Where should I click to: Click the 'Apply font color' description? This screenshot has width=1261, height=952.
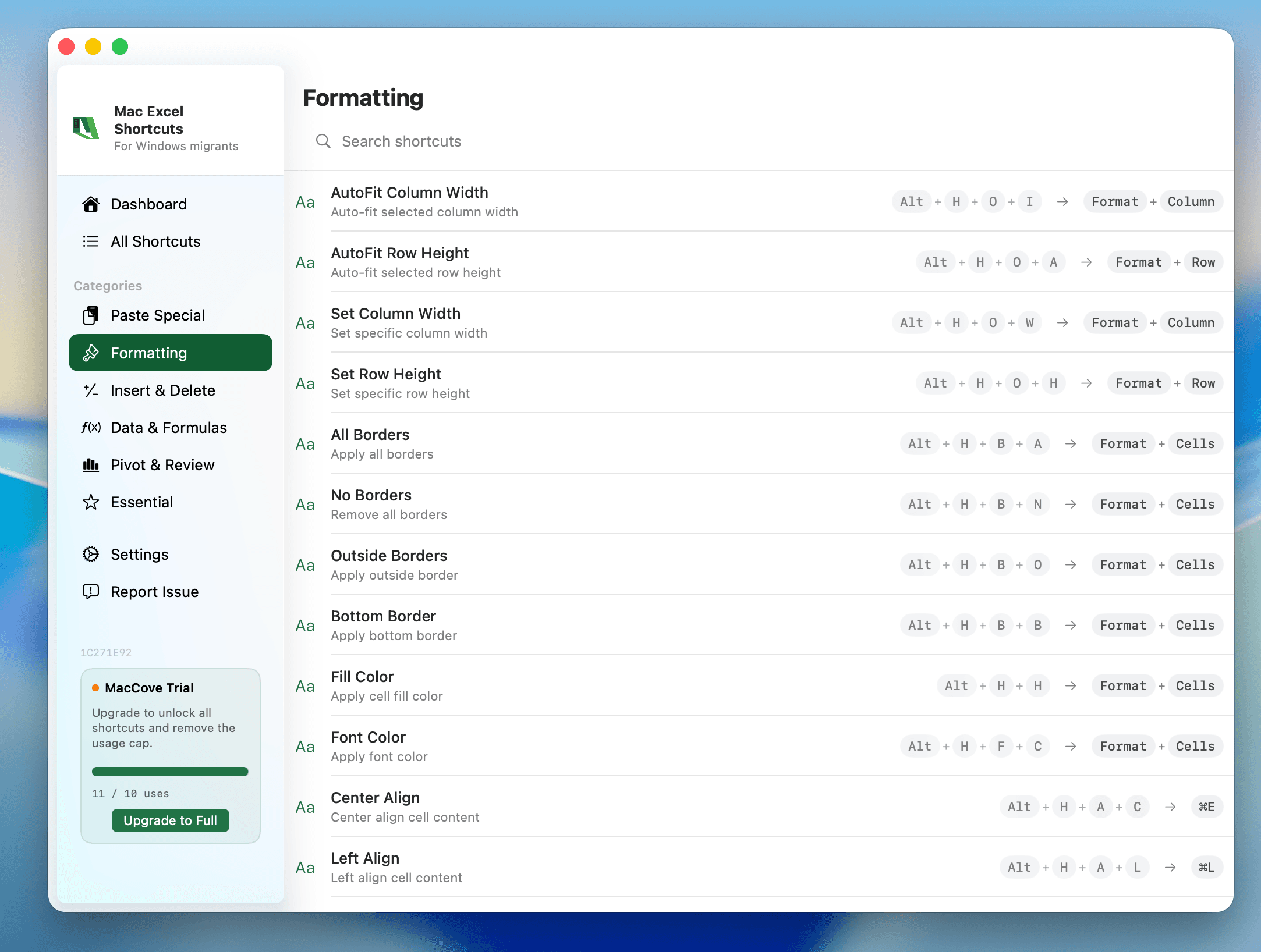point(380,756)
